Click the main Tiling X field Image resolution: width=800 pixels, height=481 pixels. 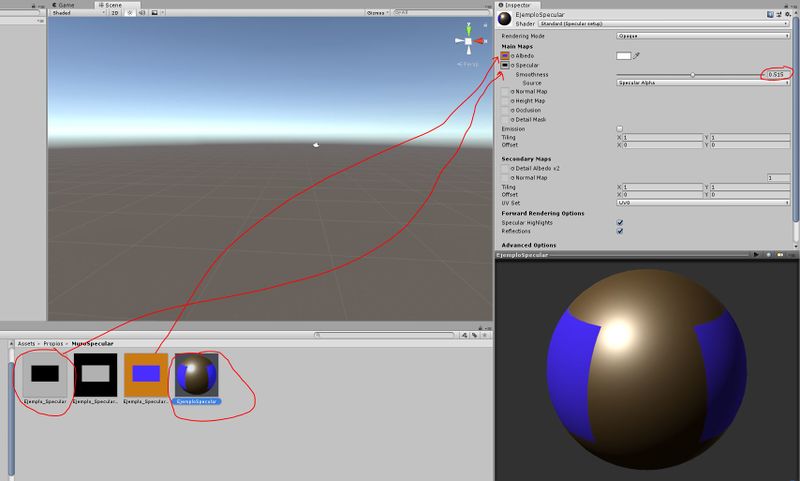pos(662,137)
